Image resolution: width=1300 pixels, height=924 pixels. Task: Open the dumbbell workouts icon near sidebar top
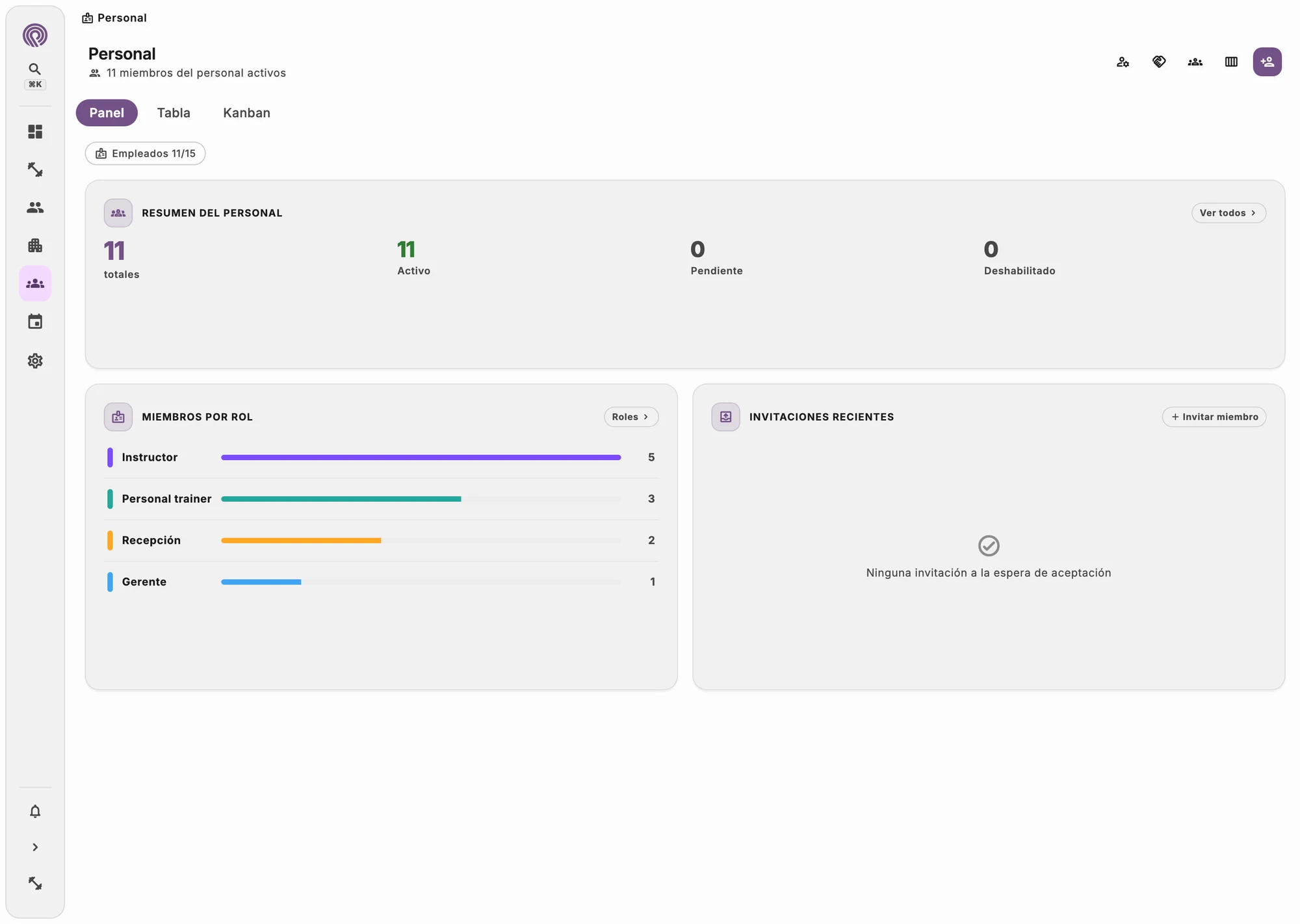35,170
